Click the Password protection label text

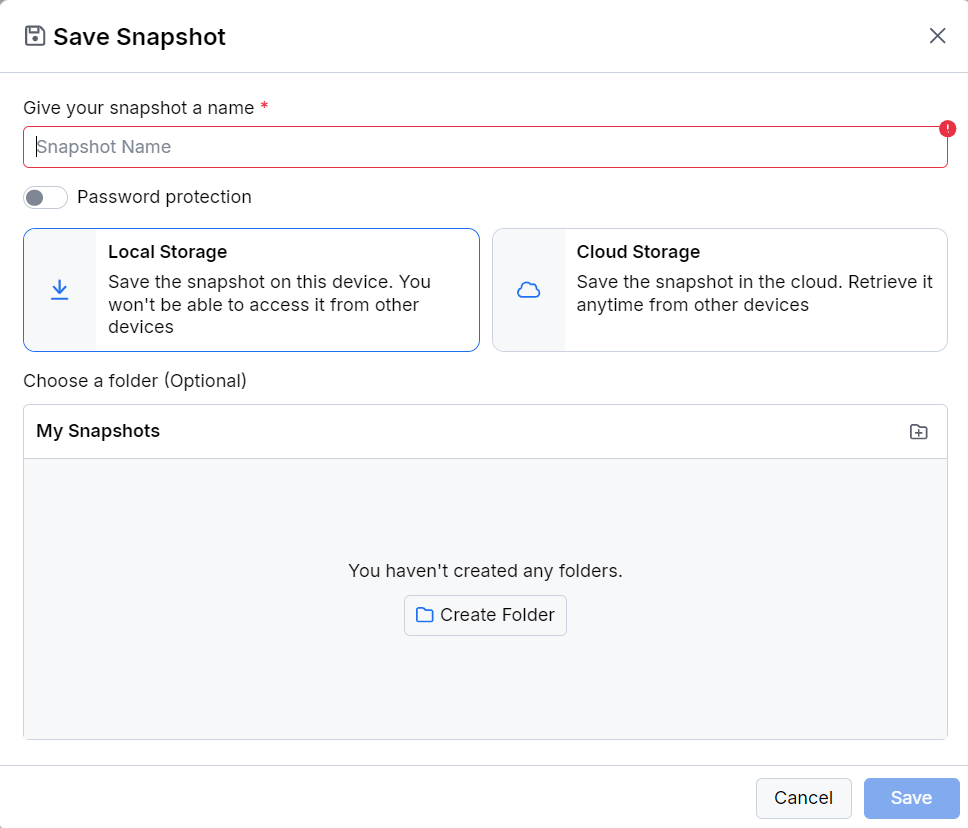coord(164,197)
